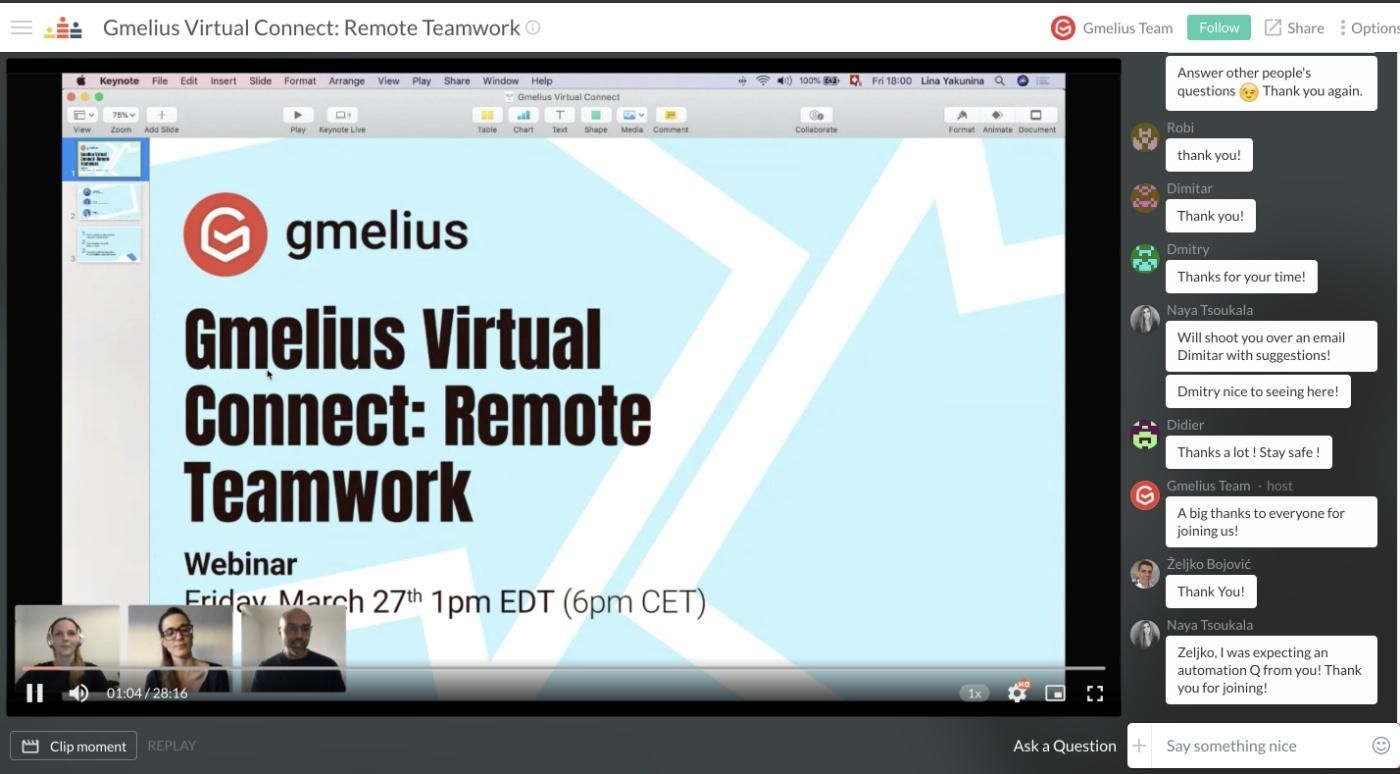The height and width of the screenshot is (774, 1400).
Task: Click the Shape tool in the Keynote toolbar
Action: tap(596, 116)
